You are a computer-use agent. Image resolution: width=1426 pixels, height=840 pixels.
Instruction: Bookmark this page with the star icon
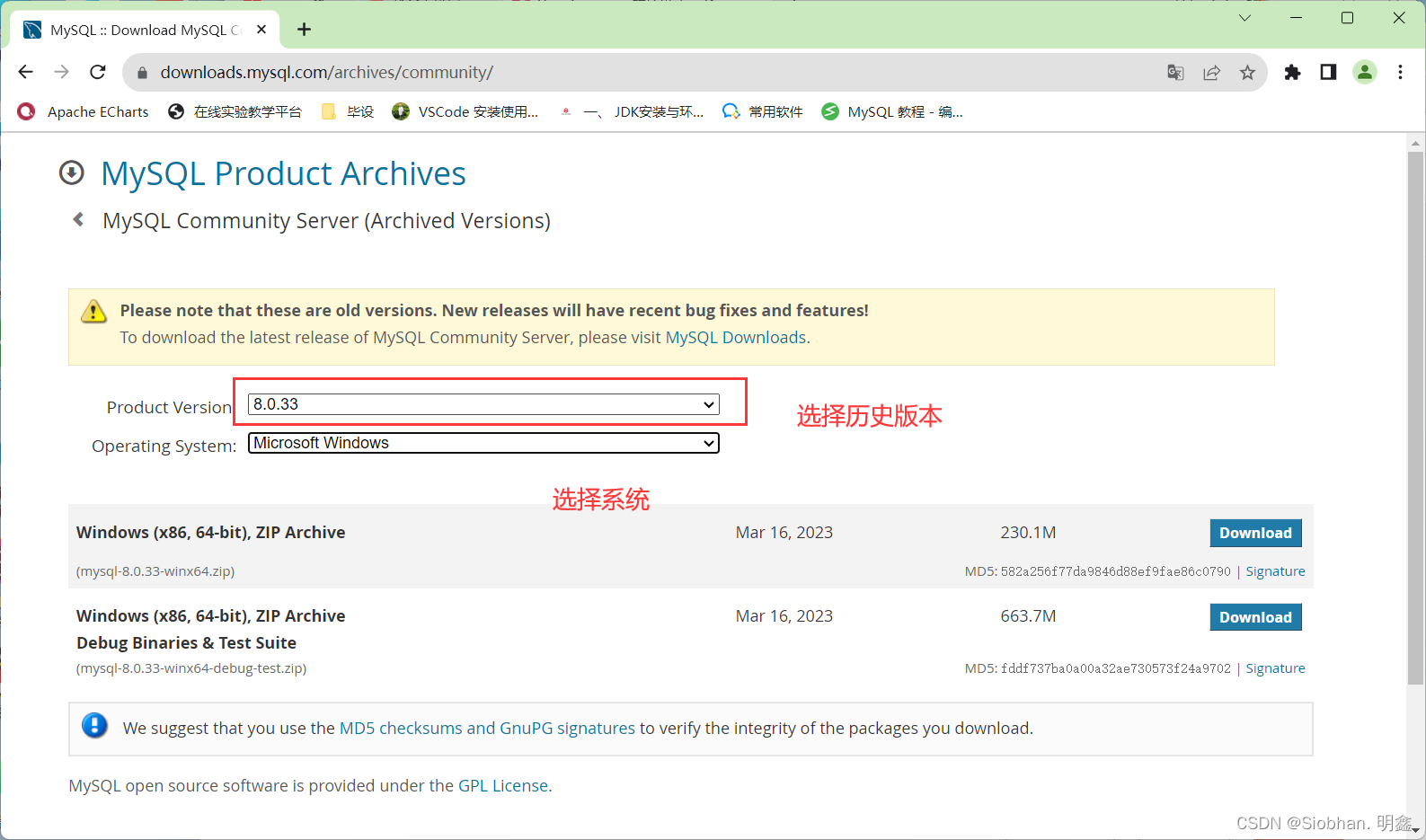1247,73
